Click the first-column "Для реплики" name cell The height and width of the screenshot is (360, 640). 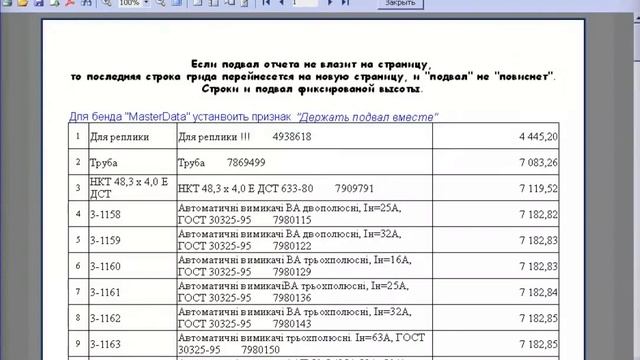point(133,136)
